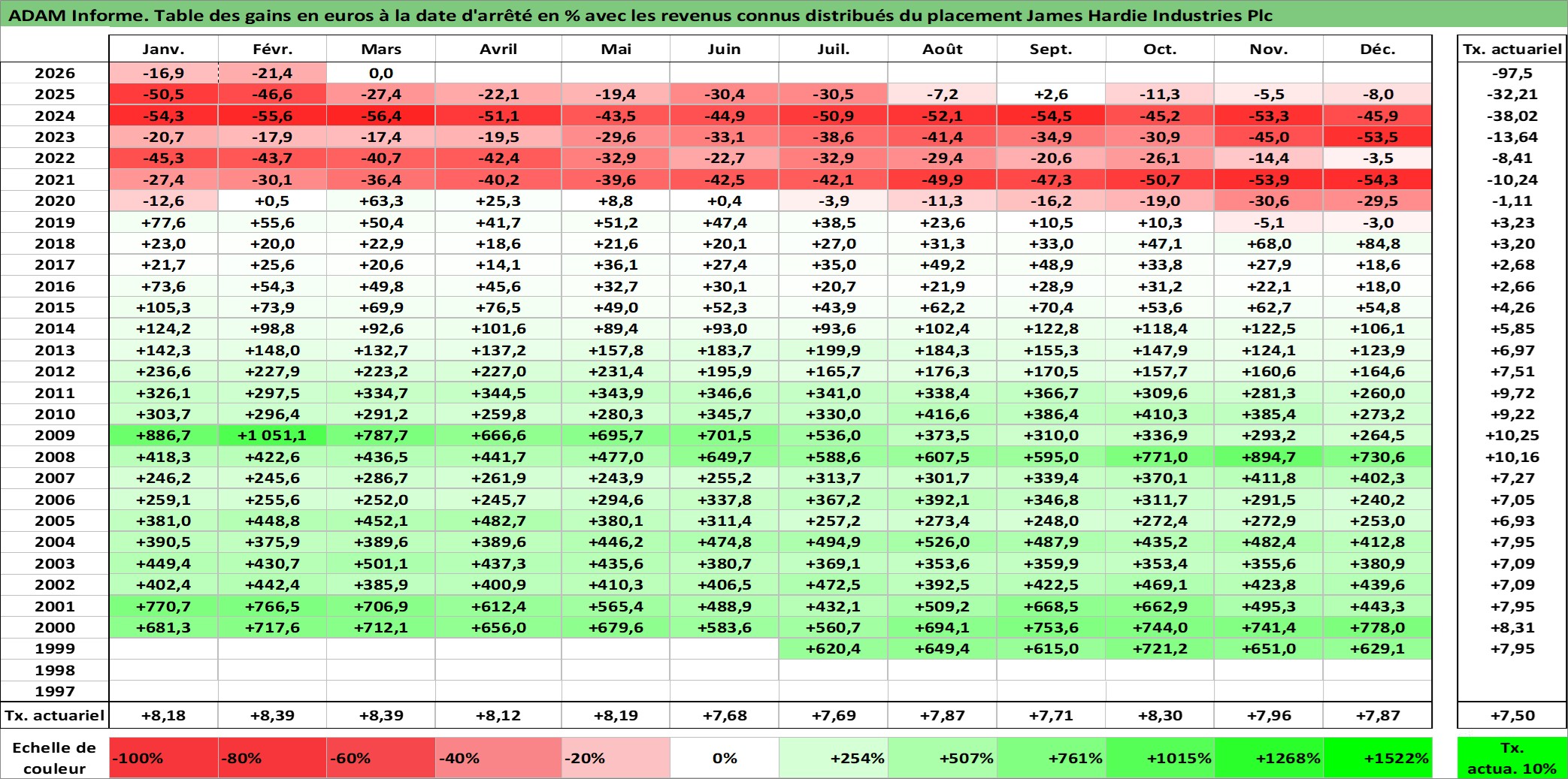Select the +10,25 actuarial rate for 2009
Screen dimensions: 1568x779
coord(1512,435)
